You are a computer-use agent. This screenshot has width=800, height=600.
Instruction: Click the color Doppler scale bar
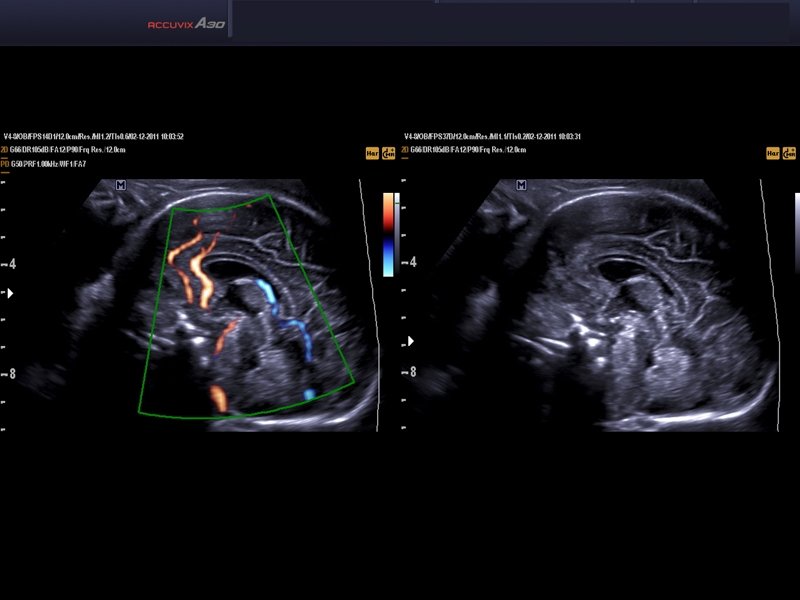pyautogui.click(x=387, y=234)
